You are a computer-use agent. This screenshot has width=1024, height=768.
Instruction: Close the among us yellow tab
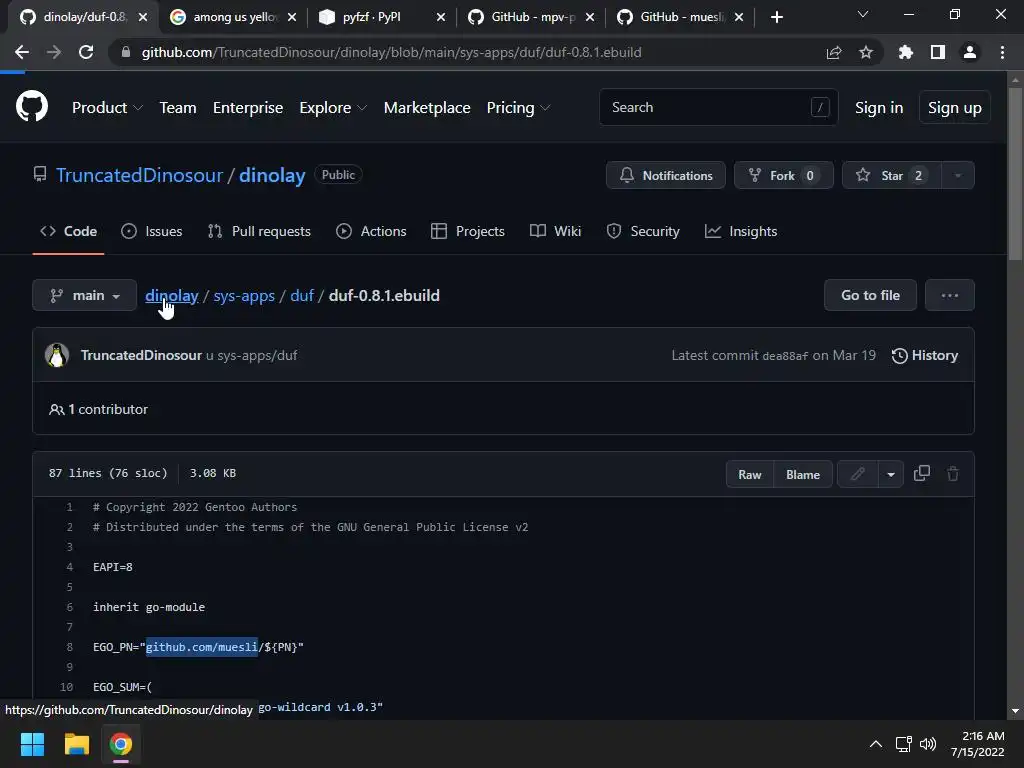point(292,17)
